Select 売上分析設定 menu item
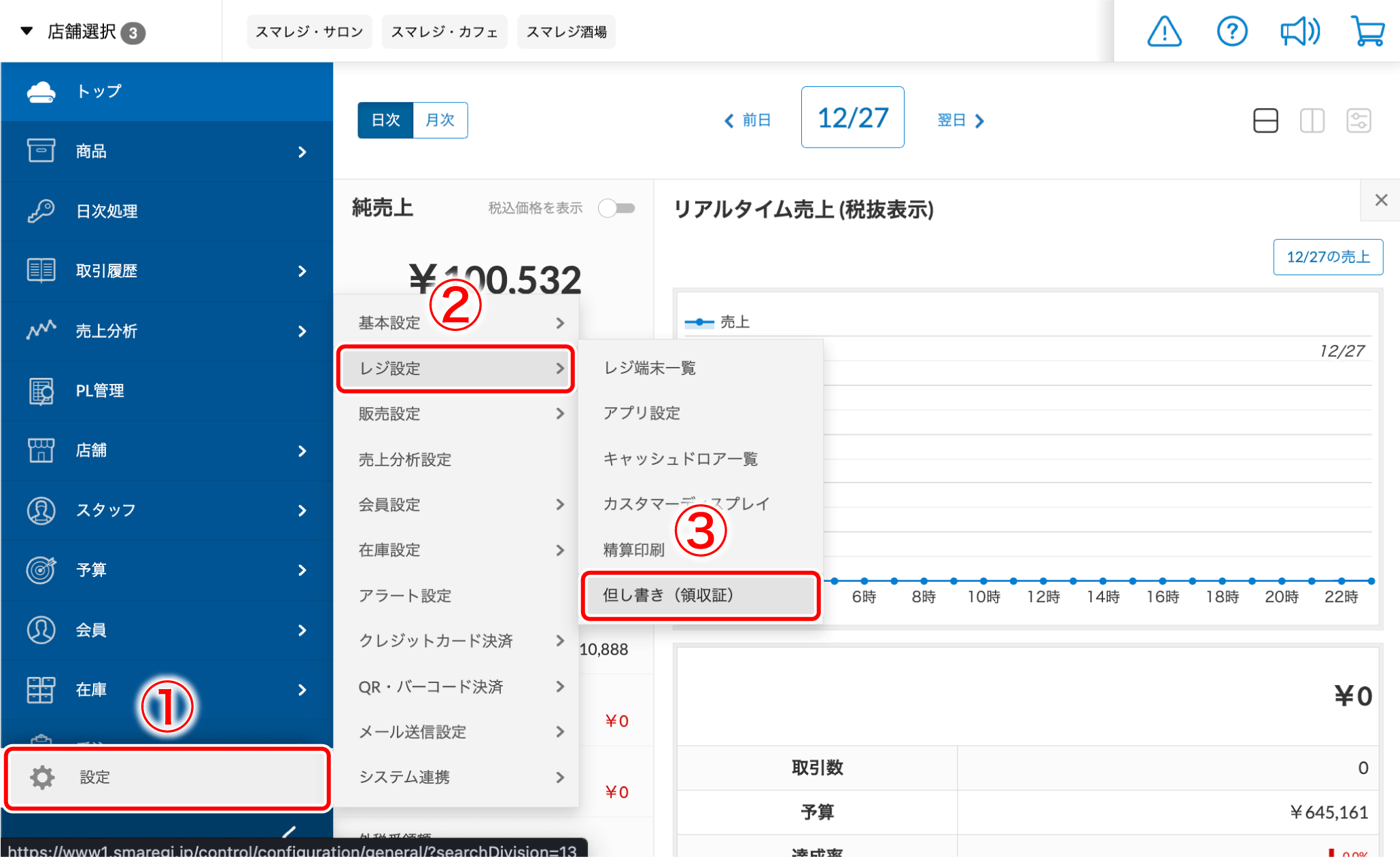Viewport: 1400px width, 857px height. click(456, 459)
